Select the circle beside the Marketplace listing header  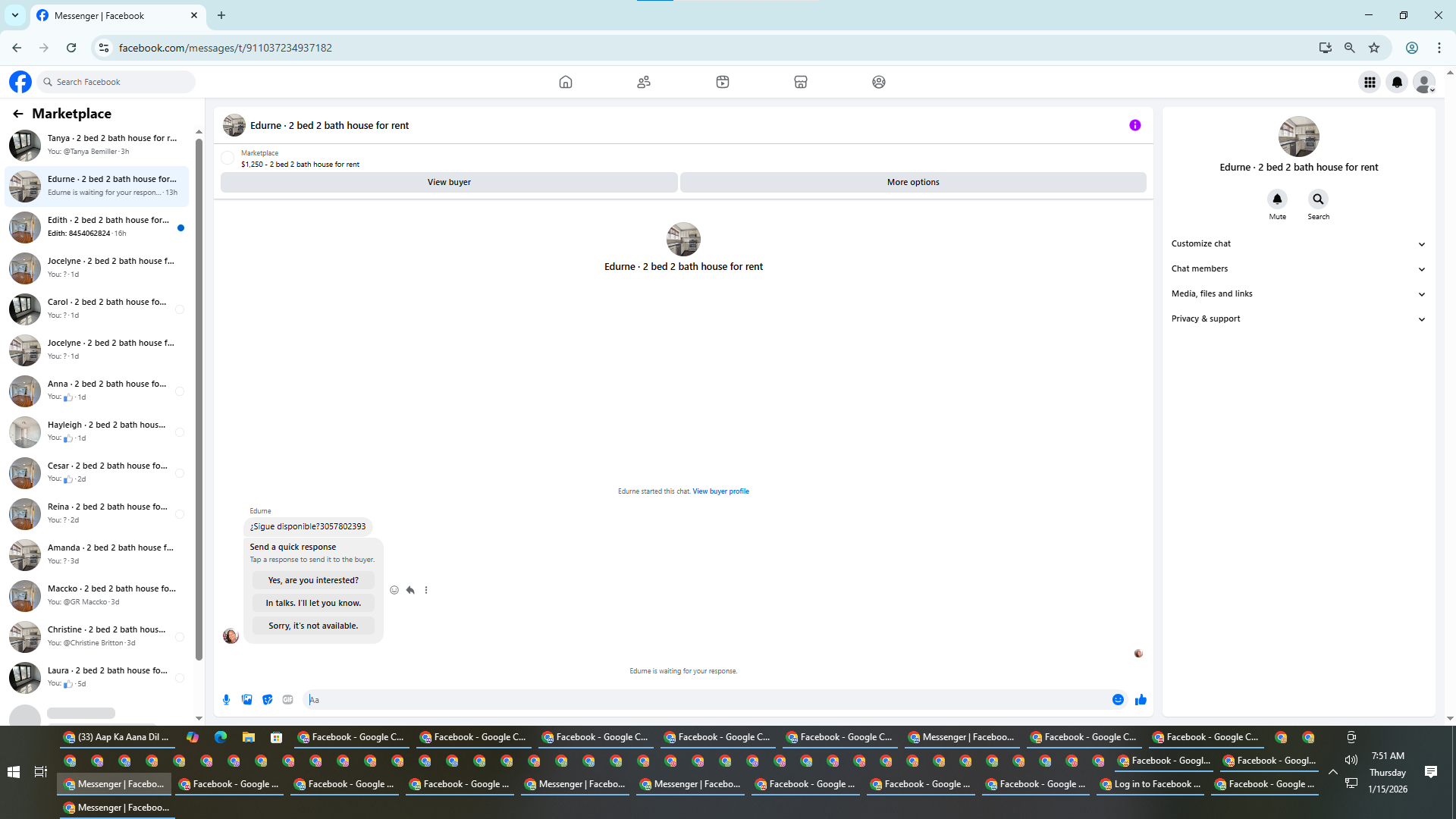pos(227,158)
